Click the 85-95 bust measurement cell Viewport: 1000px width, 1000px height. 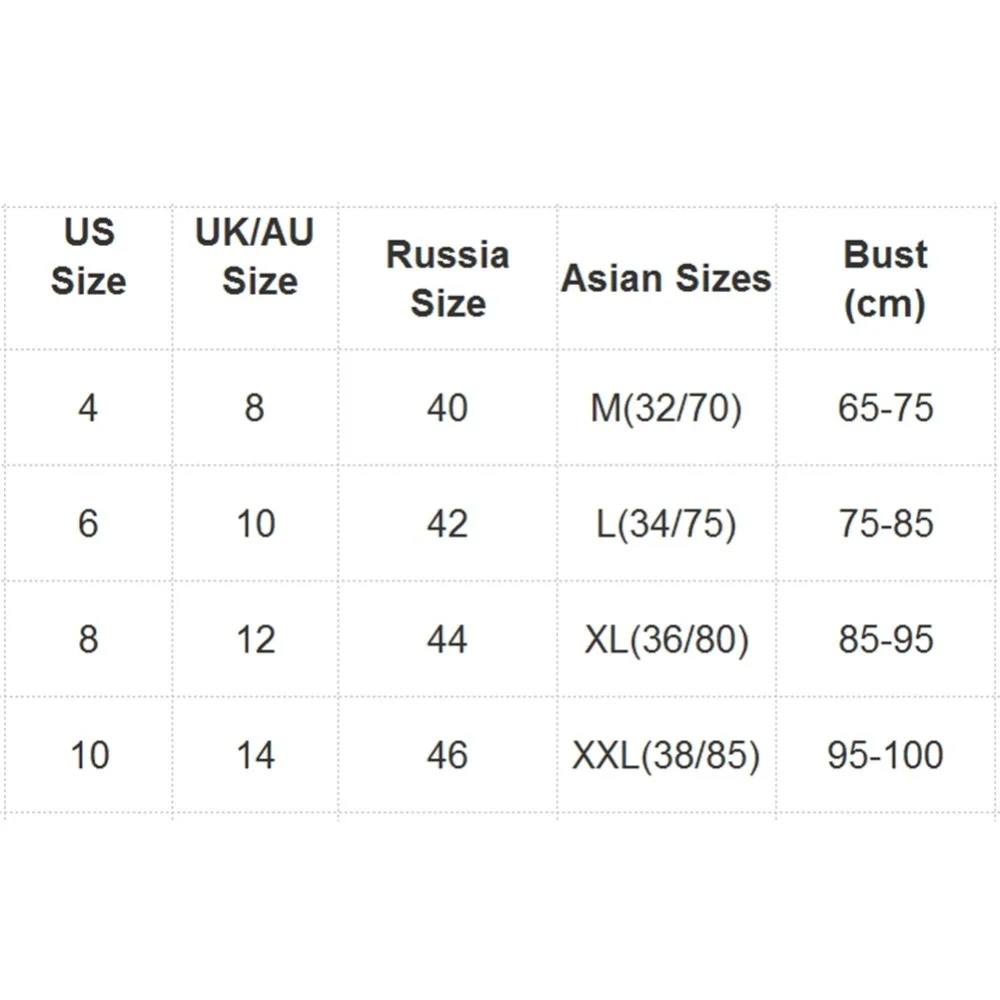point(885,639)
